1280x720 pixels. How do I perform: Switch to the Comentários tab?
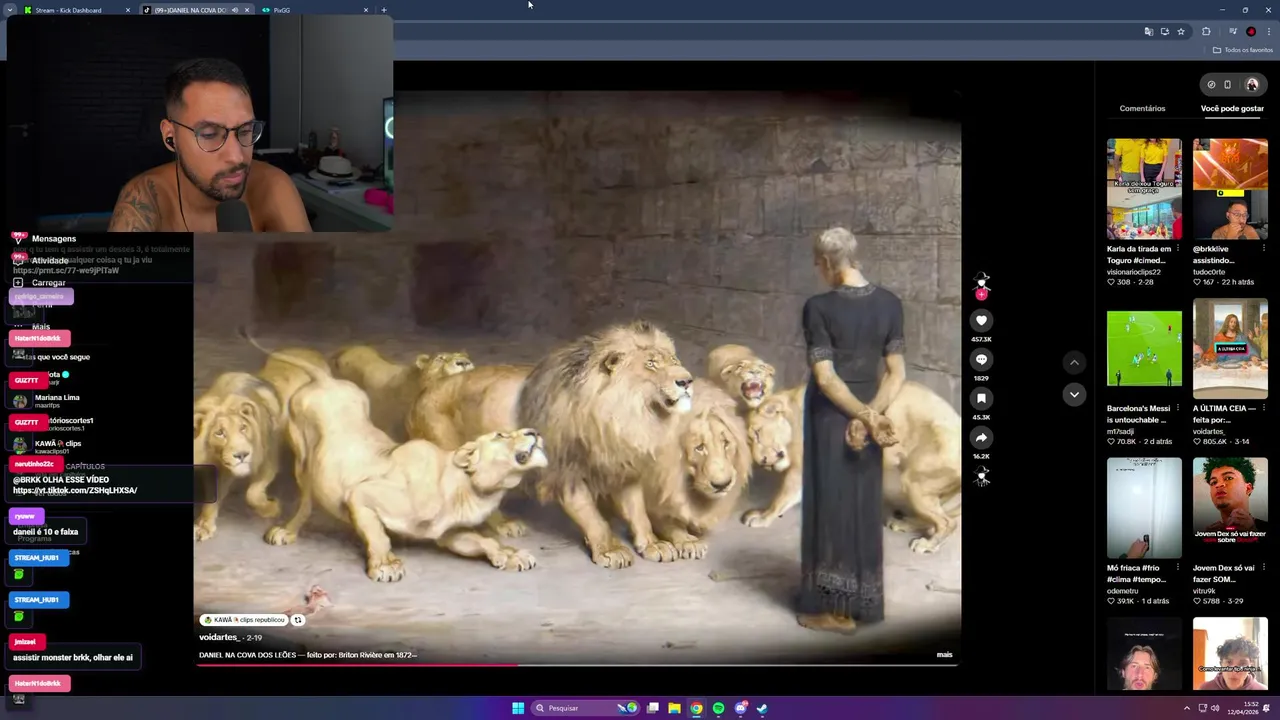click(x=1142, y=108)
